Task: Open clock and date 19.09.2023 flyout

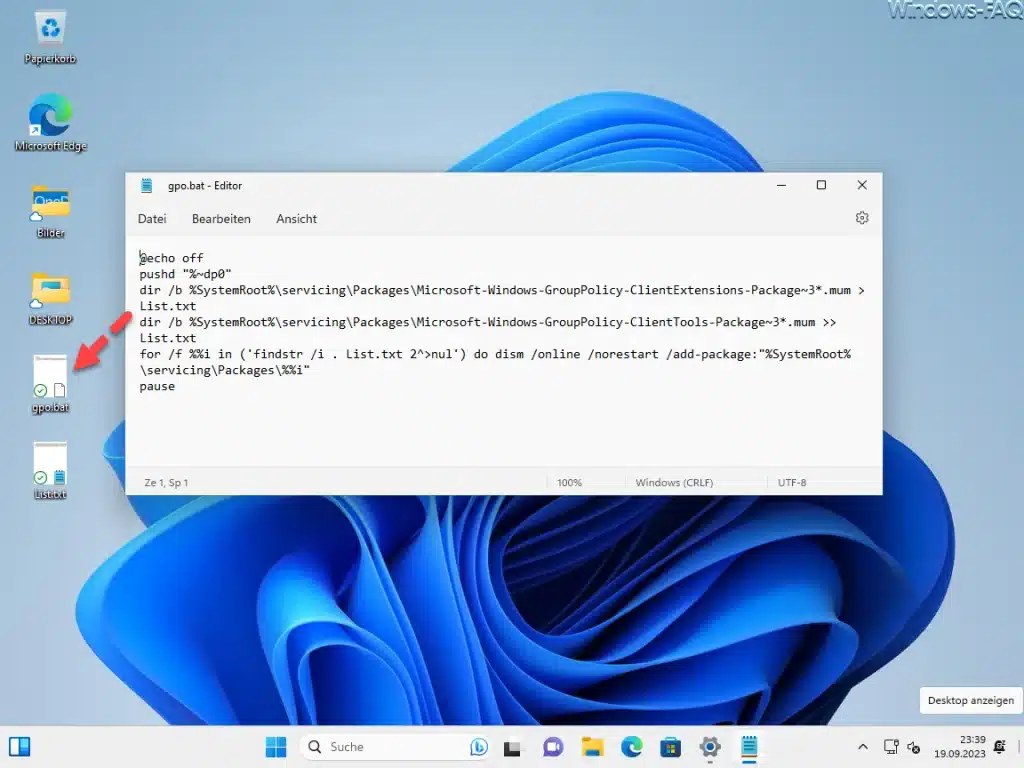Action: point(959,746)
